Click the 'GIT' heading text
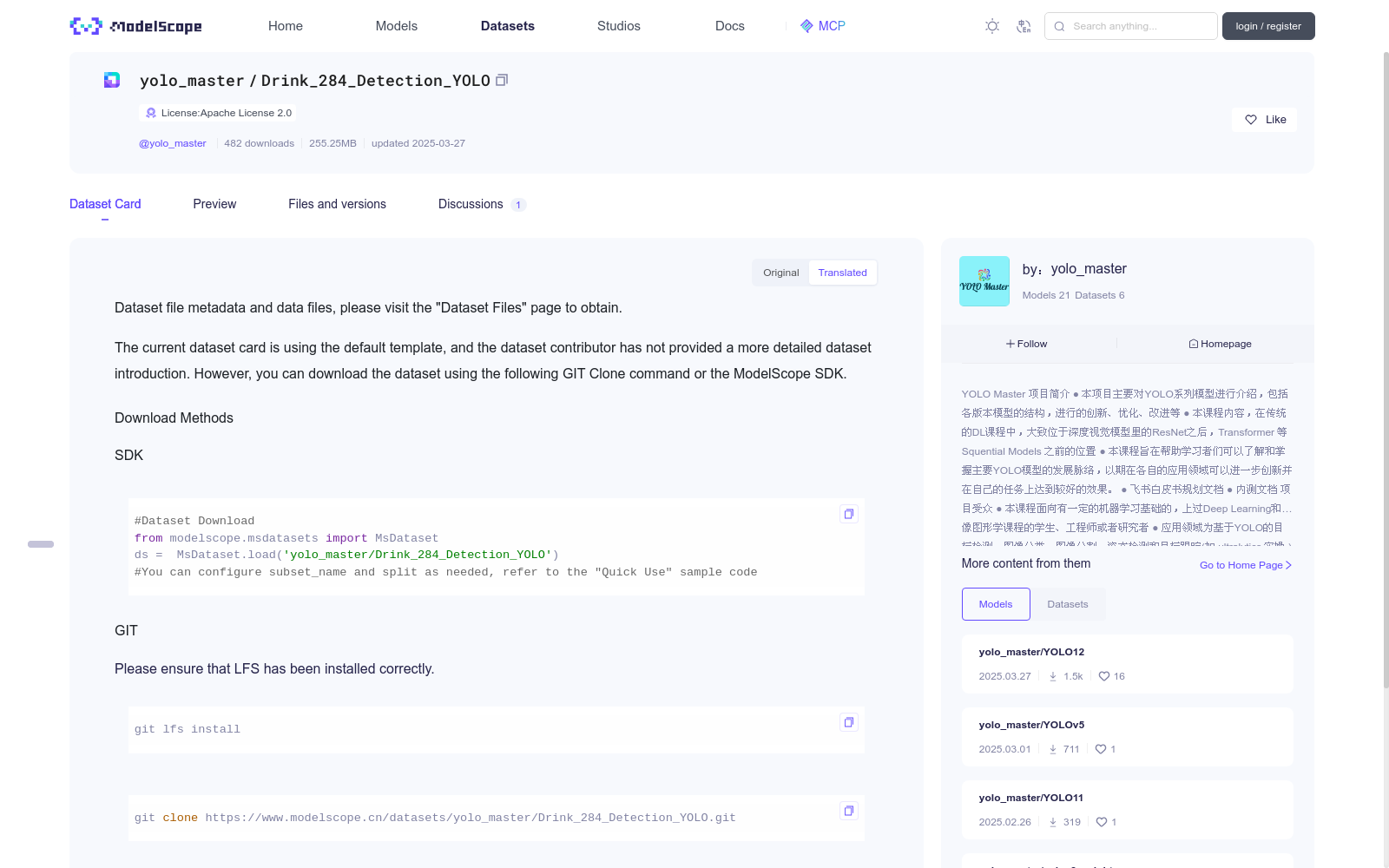Image resolution: width=1389 pixels, height=868 pixels. pyautogui.click(x=126, y=631)
